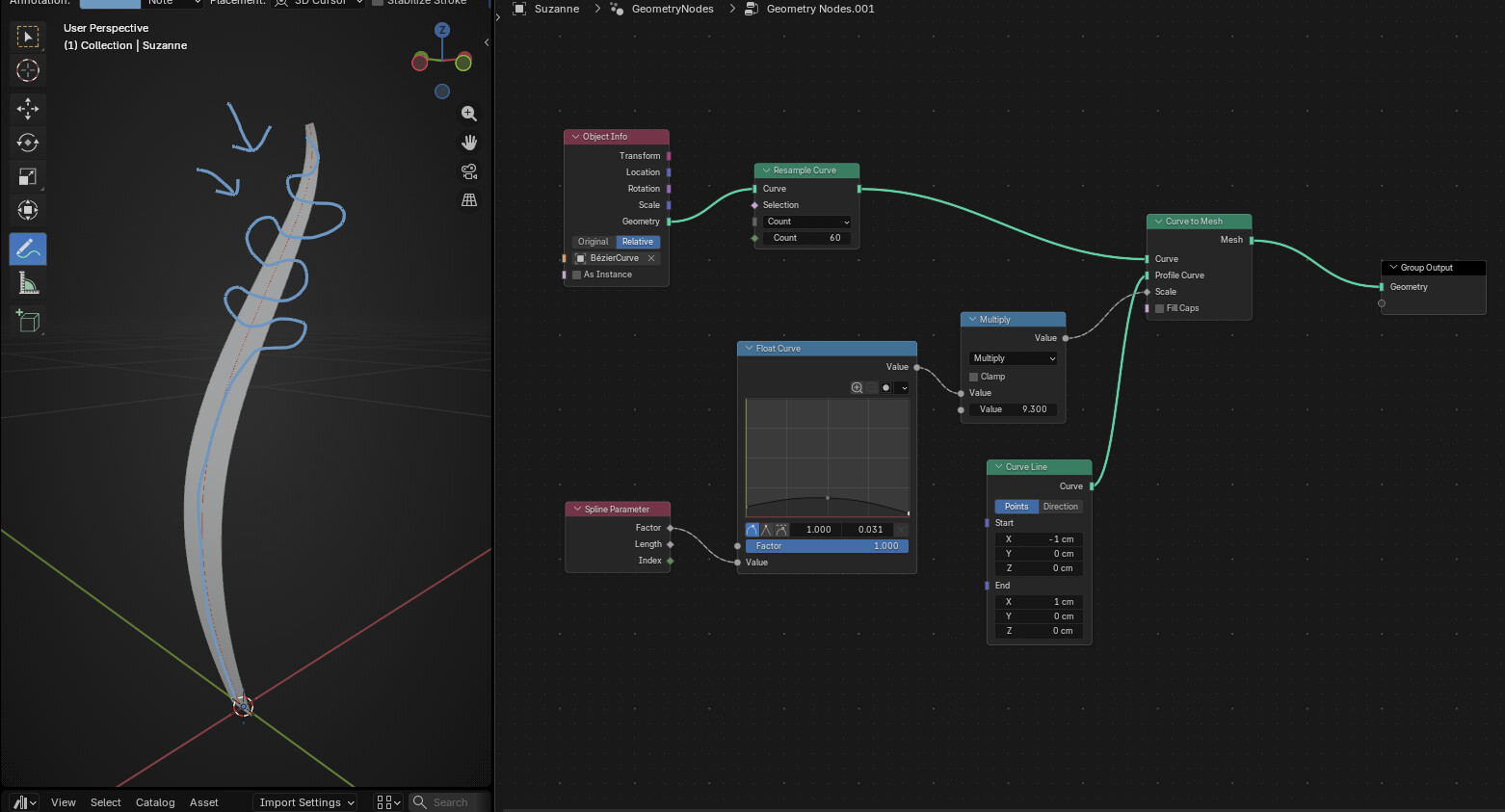Check the As Instance option
This screenshot has height=812, width=1505.
[x=577, y=275]
